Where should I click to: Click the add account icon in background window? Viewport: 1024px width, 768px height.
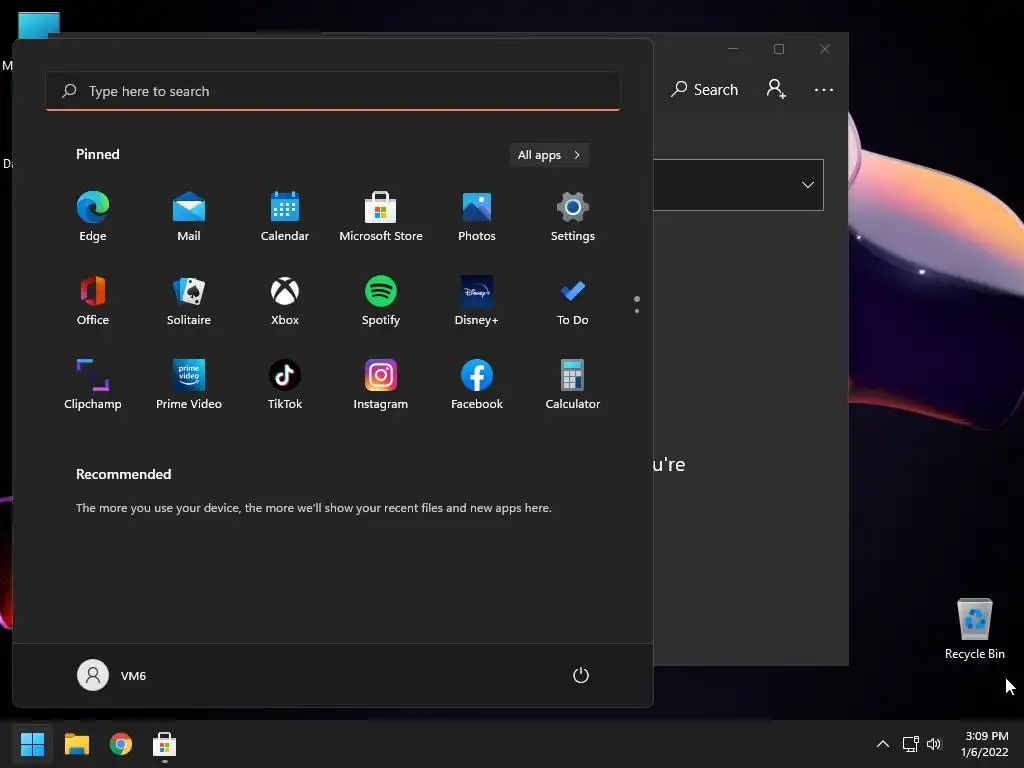point(776,89)
